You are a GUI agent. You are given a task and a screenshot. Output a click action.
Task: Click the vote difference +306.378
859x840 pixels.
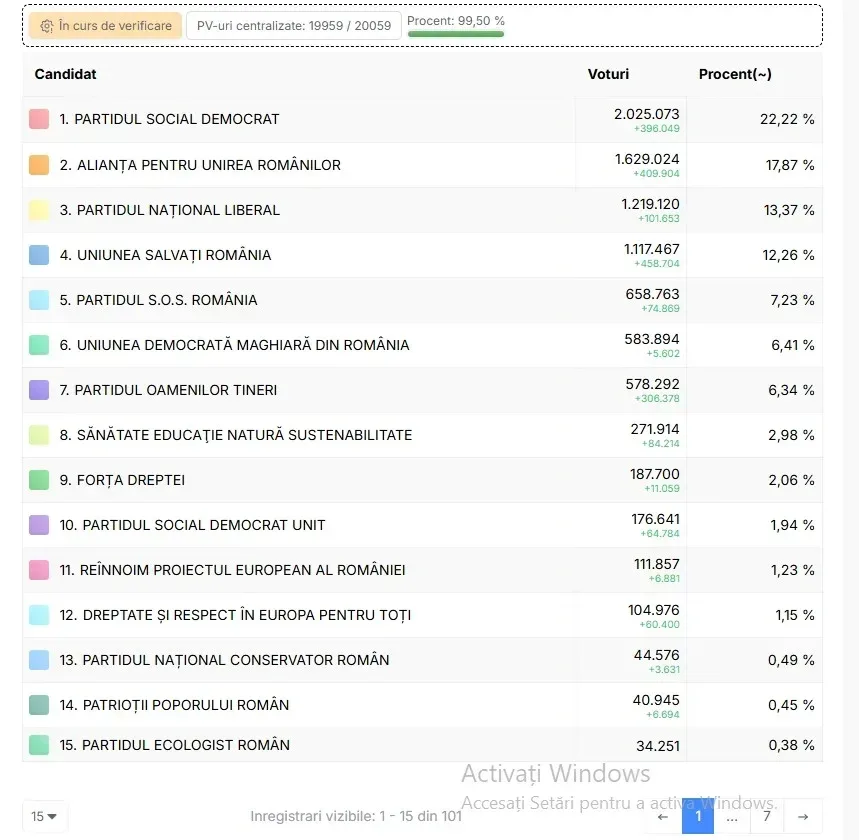[x=657, y=398]
